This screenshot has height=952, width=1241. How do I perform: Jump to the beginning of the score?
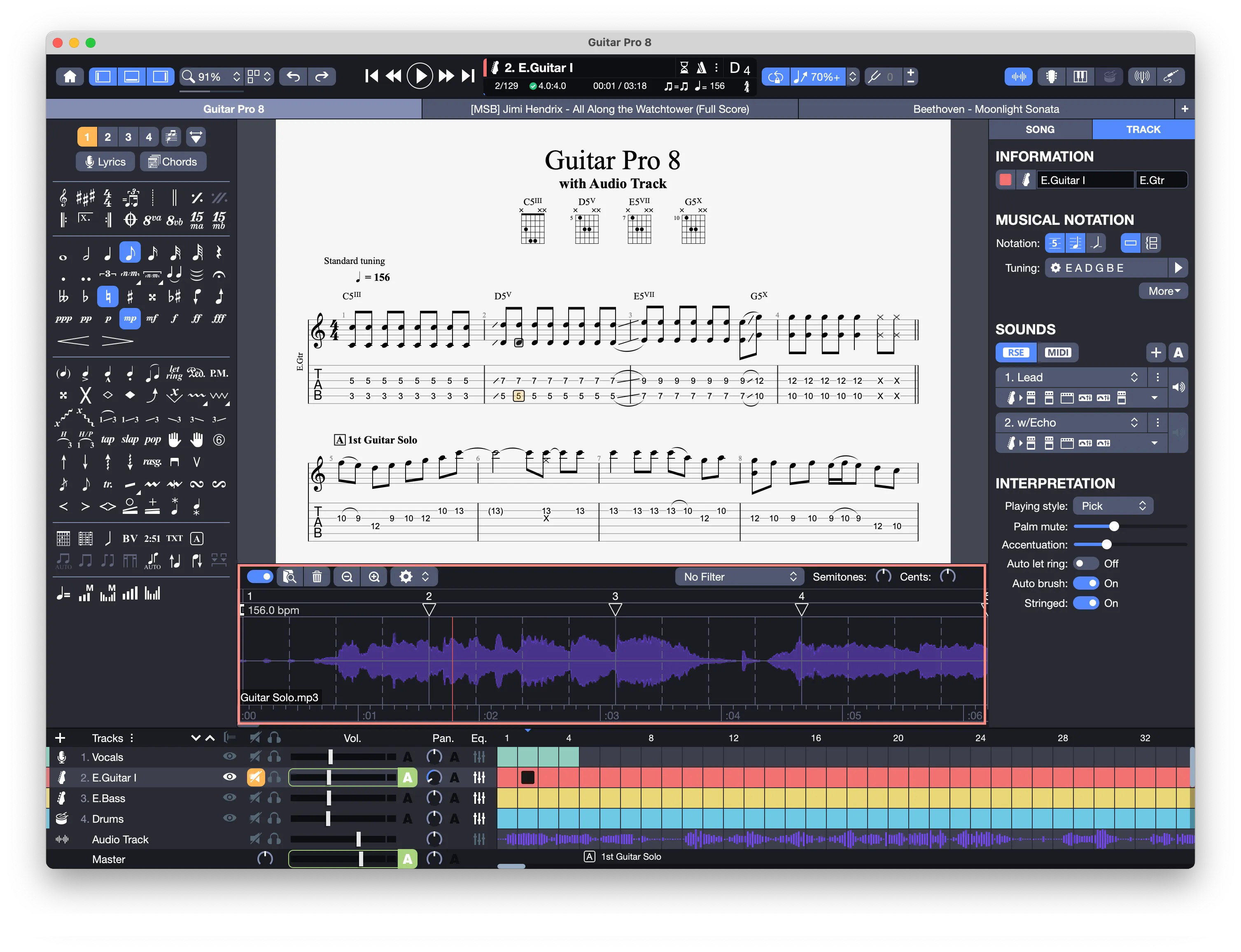point(371,76)
